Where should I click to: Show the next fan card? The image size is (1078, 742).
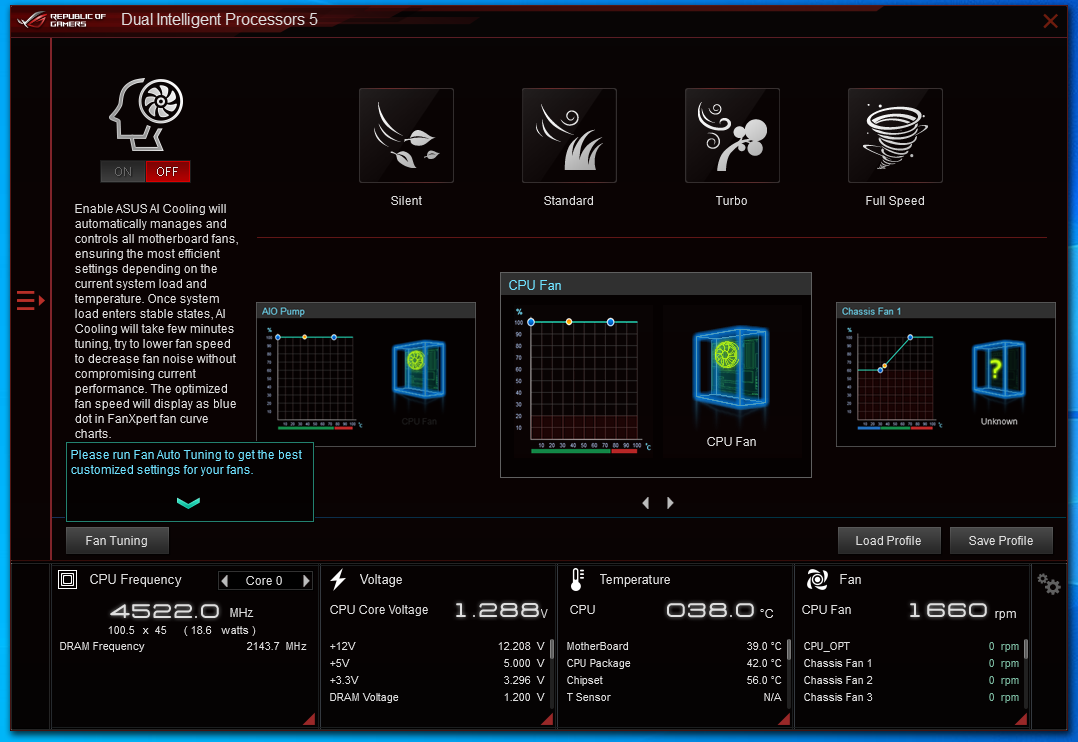coord(670,503)
